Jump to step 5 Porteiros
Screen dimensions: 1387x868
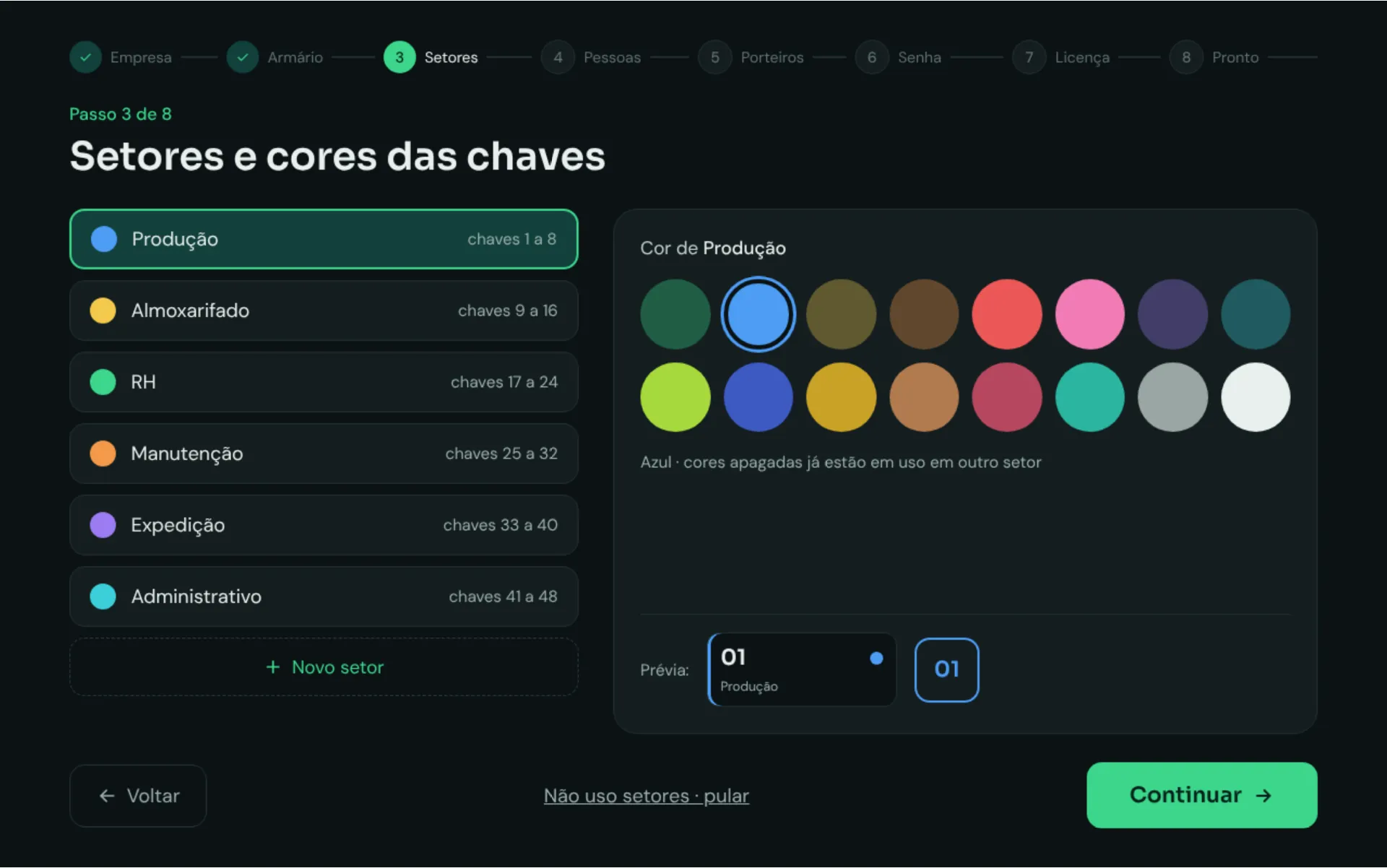[x=751, y=57]
